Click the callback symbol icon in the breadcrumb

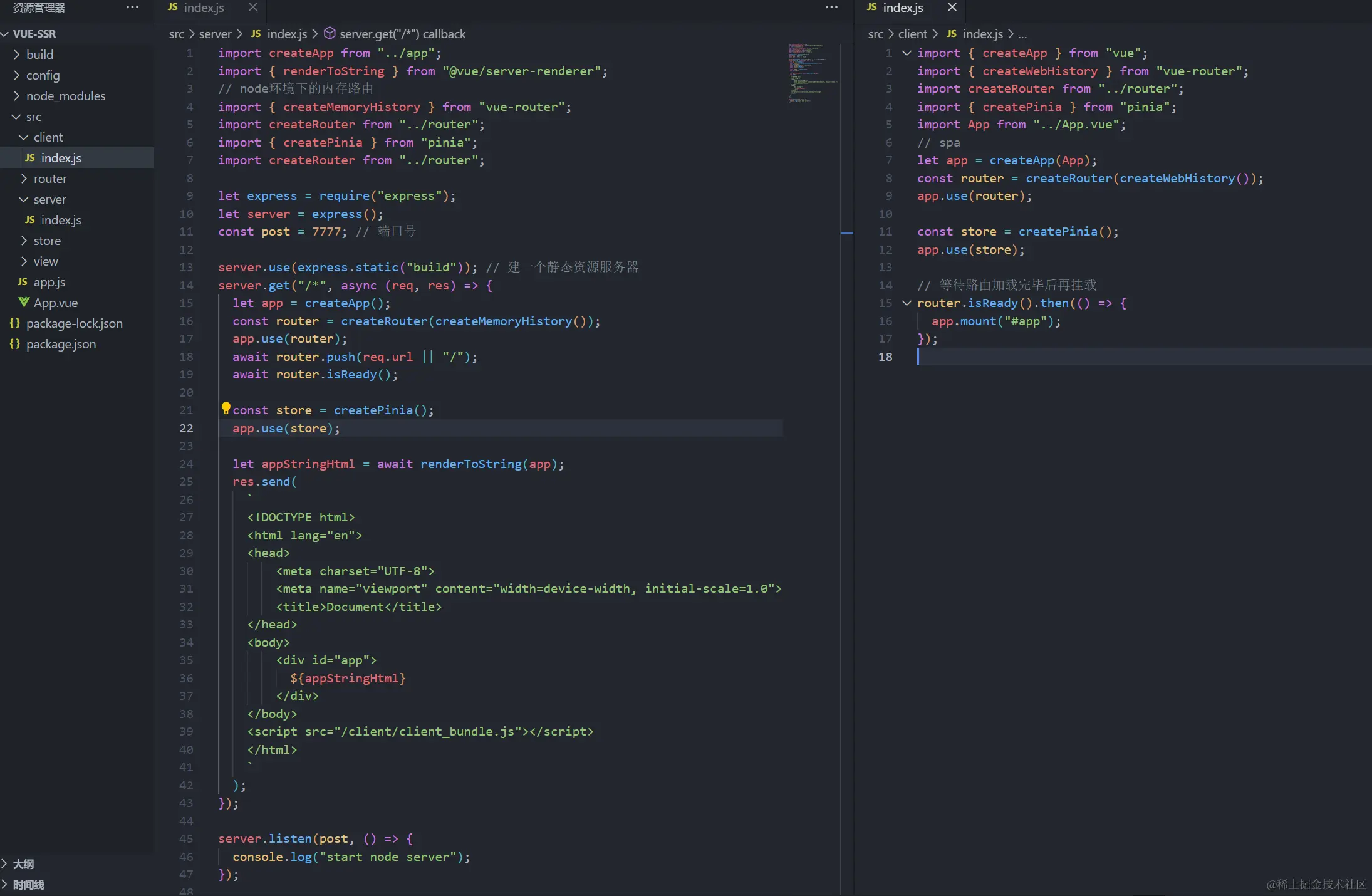tap(330, 34)
